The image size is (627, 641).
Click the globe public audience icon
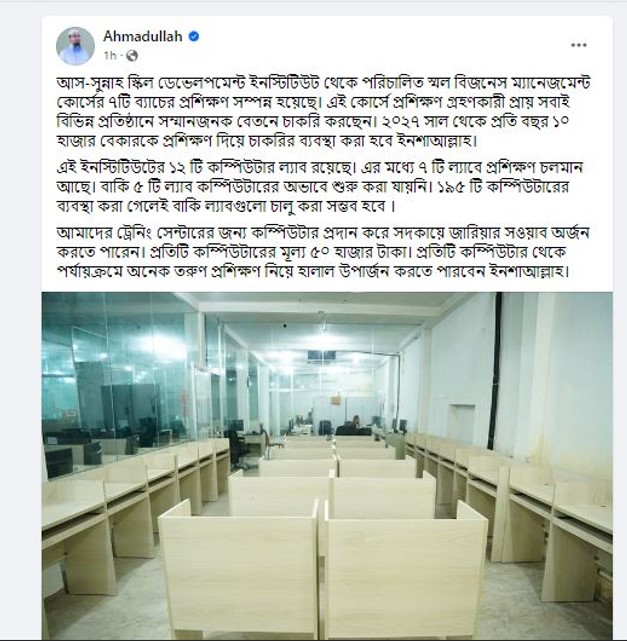(132, 56)
